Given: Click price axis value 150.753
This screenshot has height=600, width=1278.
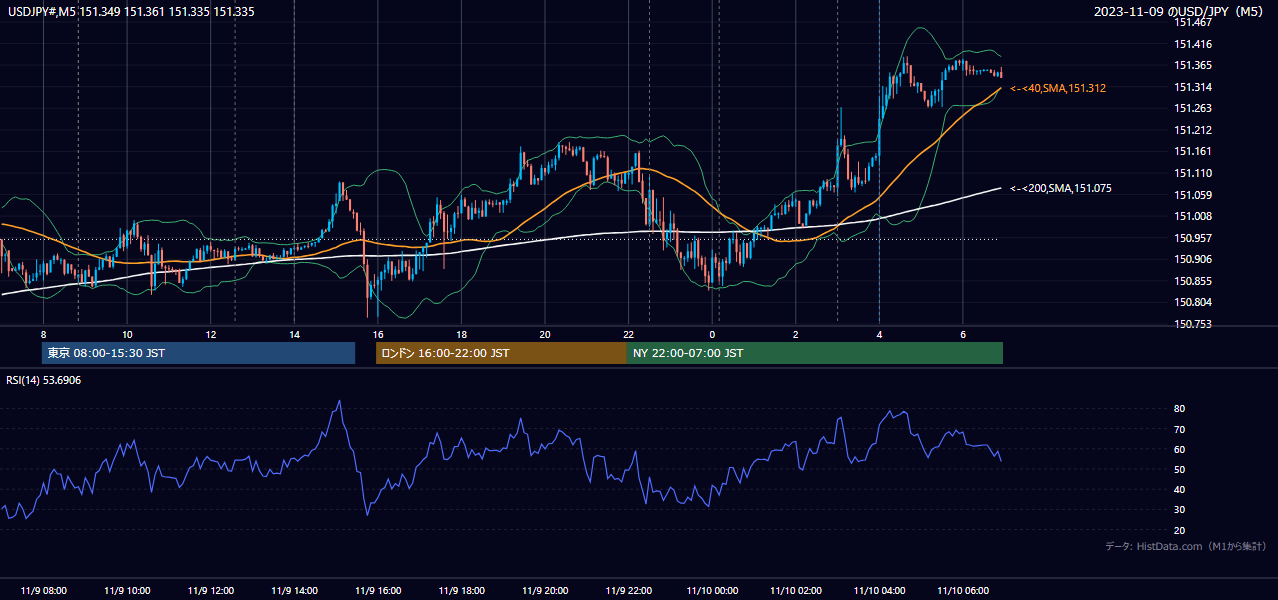Looking at the screenshot, I should pos(1192,324).
